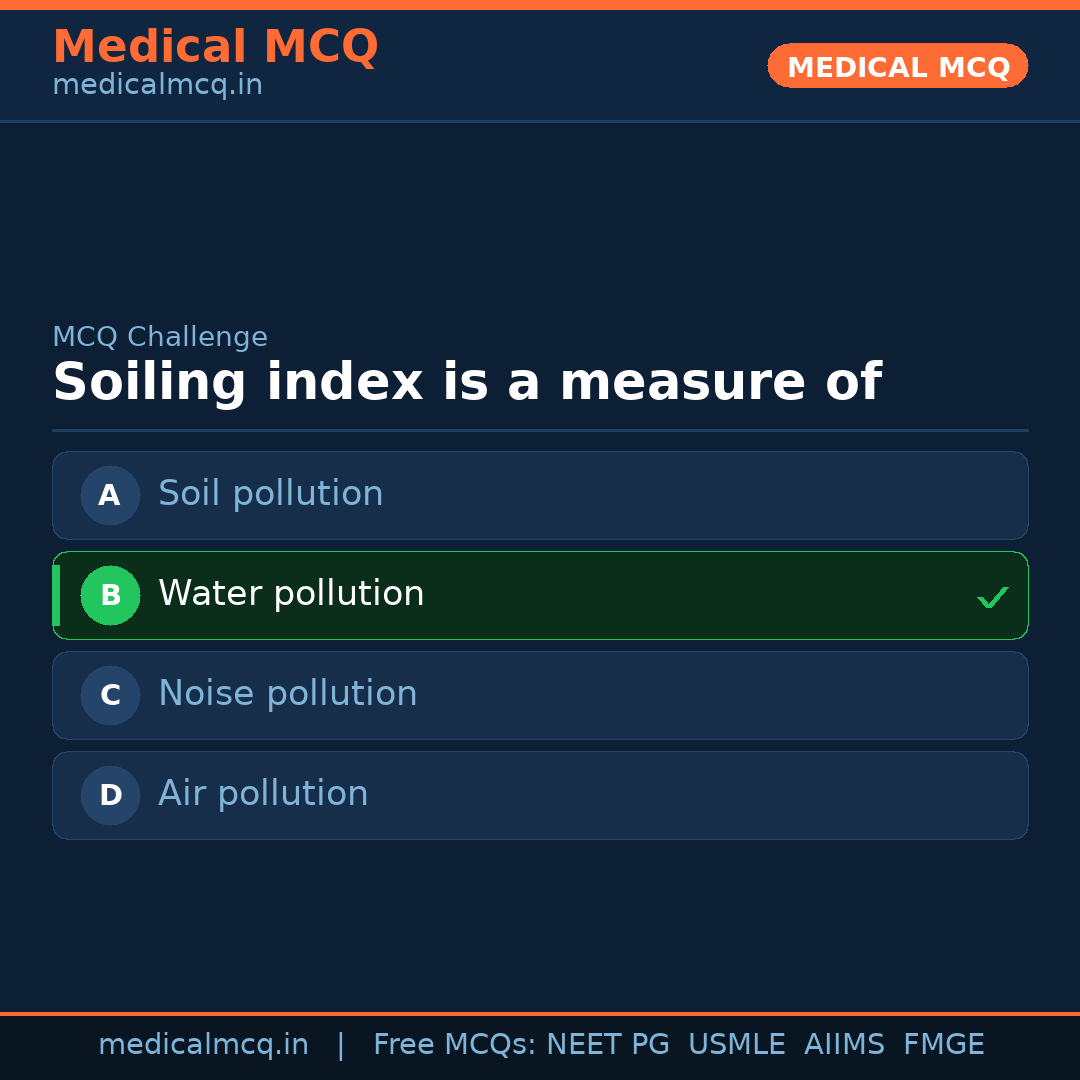The width and height of the screenshot is (1080, 1080).
Task: Click the C option letter circle
Action: click(110, 695)
